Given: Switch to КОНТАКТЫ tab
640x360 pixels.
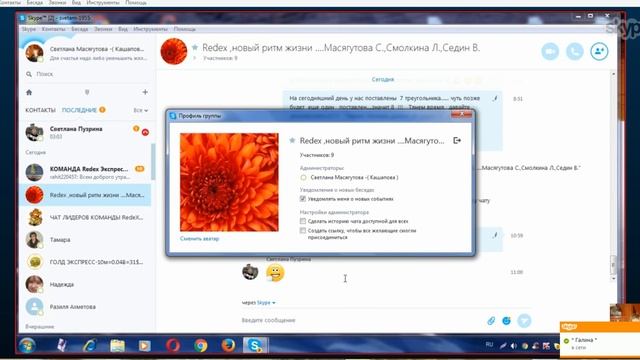Looking at the screenshot, I should pos(40,110).
